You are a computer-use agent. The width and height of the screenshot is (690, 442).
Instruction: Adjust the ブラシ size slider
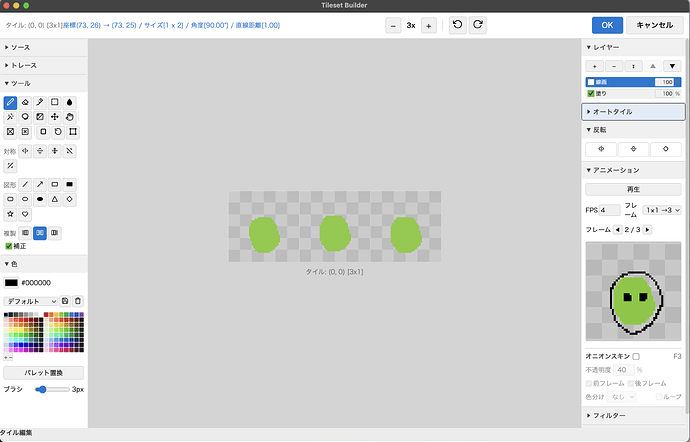(x=52, y=390)
